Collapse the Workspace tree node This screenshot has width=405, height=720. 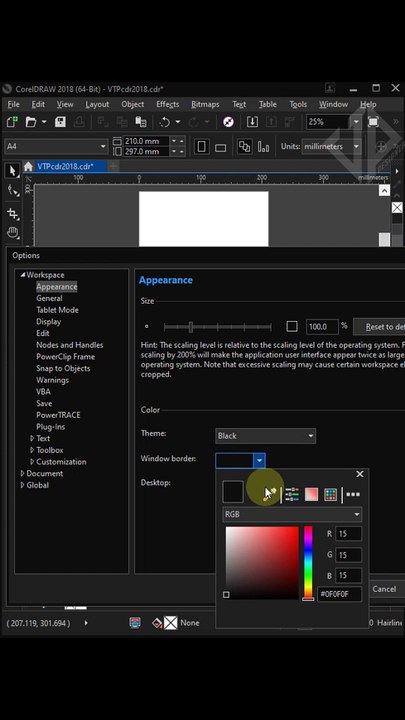[22, 275]
